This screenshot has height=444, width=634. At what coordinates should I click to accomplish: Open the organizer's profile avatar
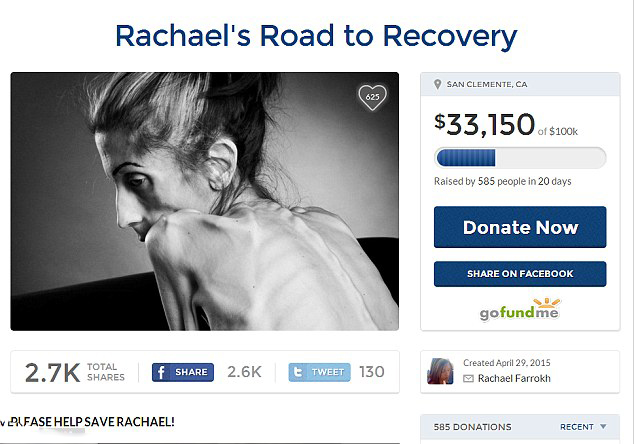click(x=440, y=371)
